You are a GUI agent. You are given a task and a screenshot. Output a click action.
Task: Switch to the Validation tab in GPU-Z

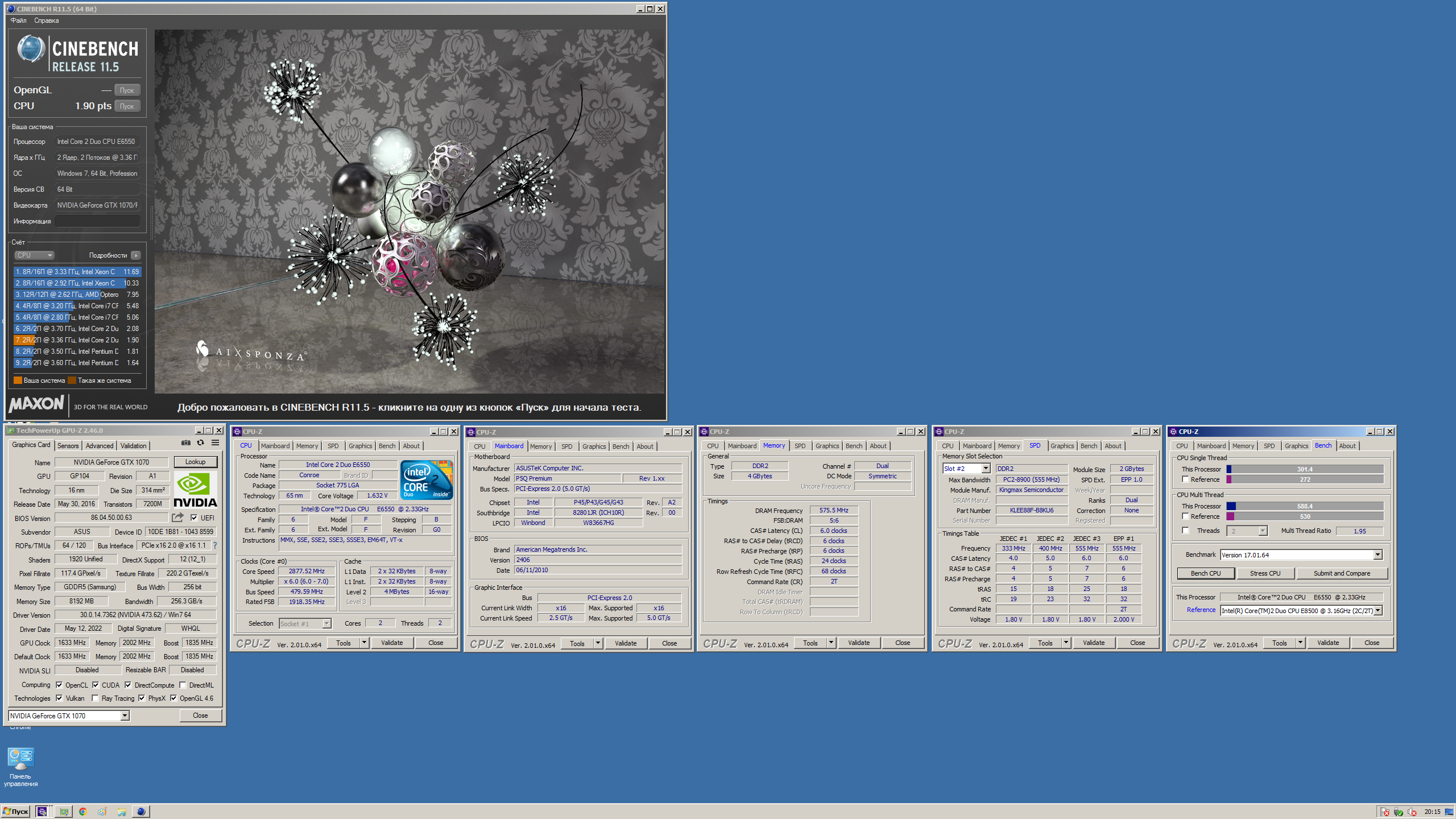[133, 445]
